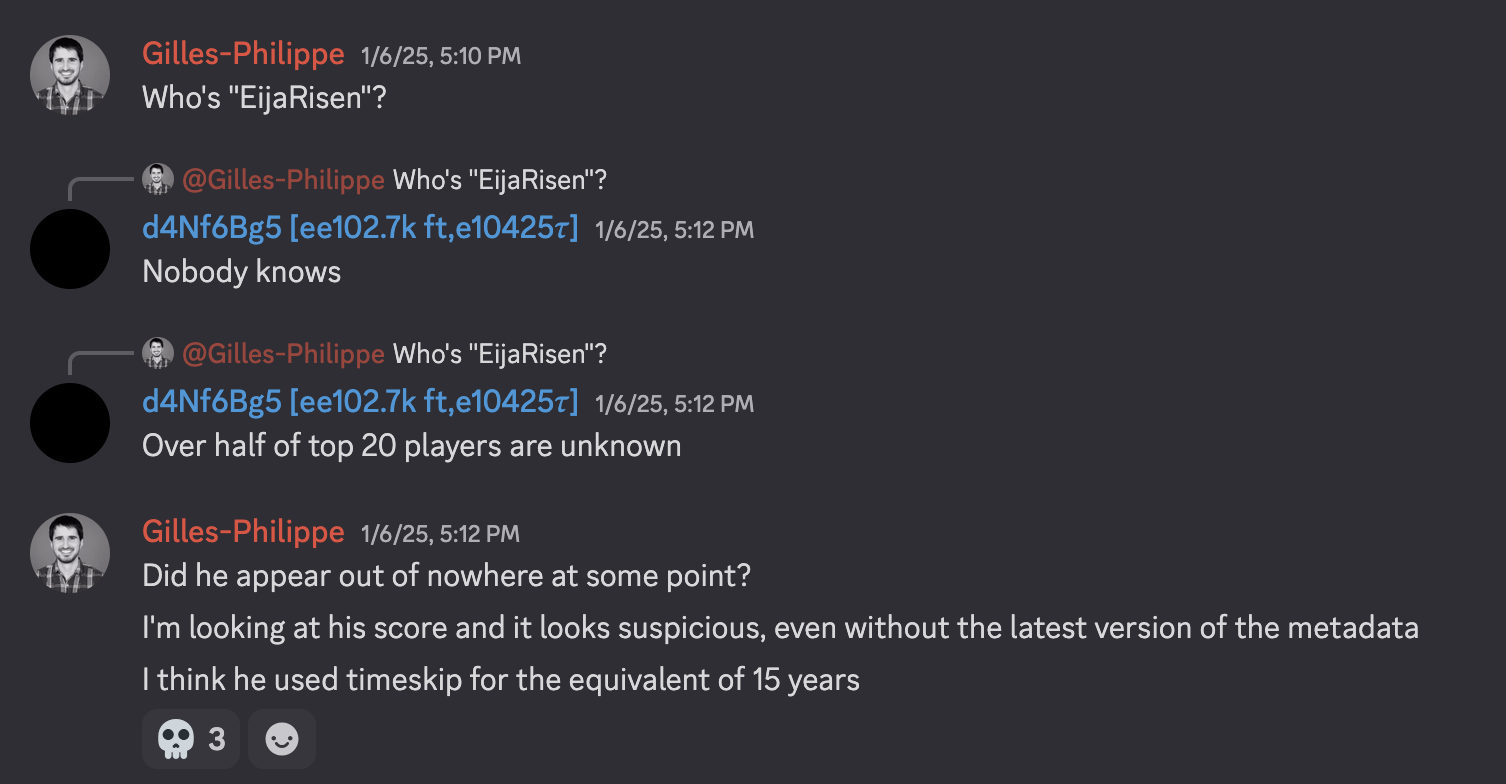Click Gilles-Philippe username above 'Did he appear' message

pos(243,533)
